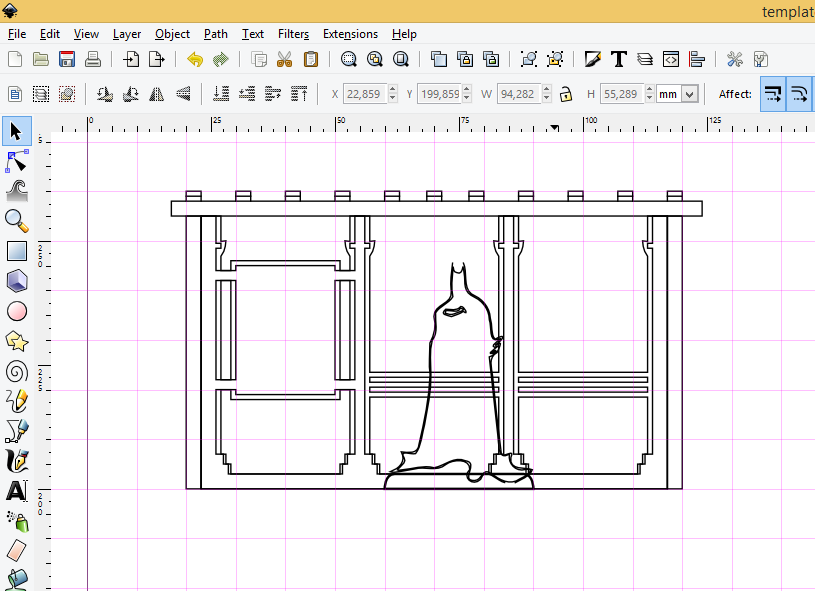
Task: Select the Star and polygon tool
Action: (x=17, y=342)
